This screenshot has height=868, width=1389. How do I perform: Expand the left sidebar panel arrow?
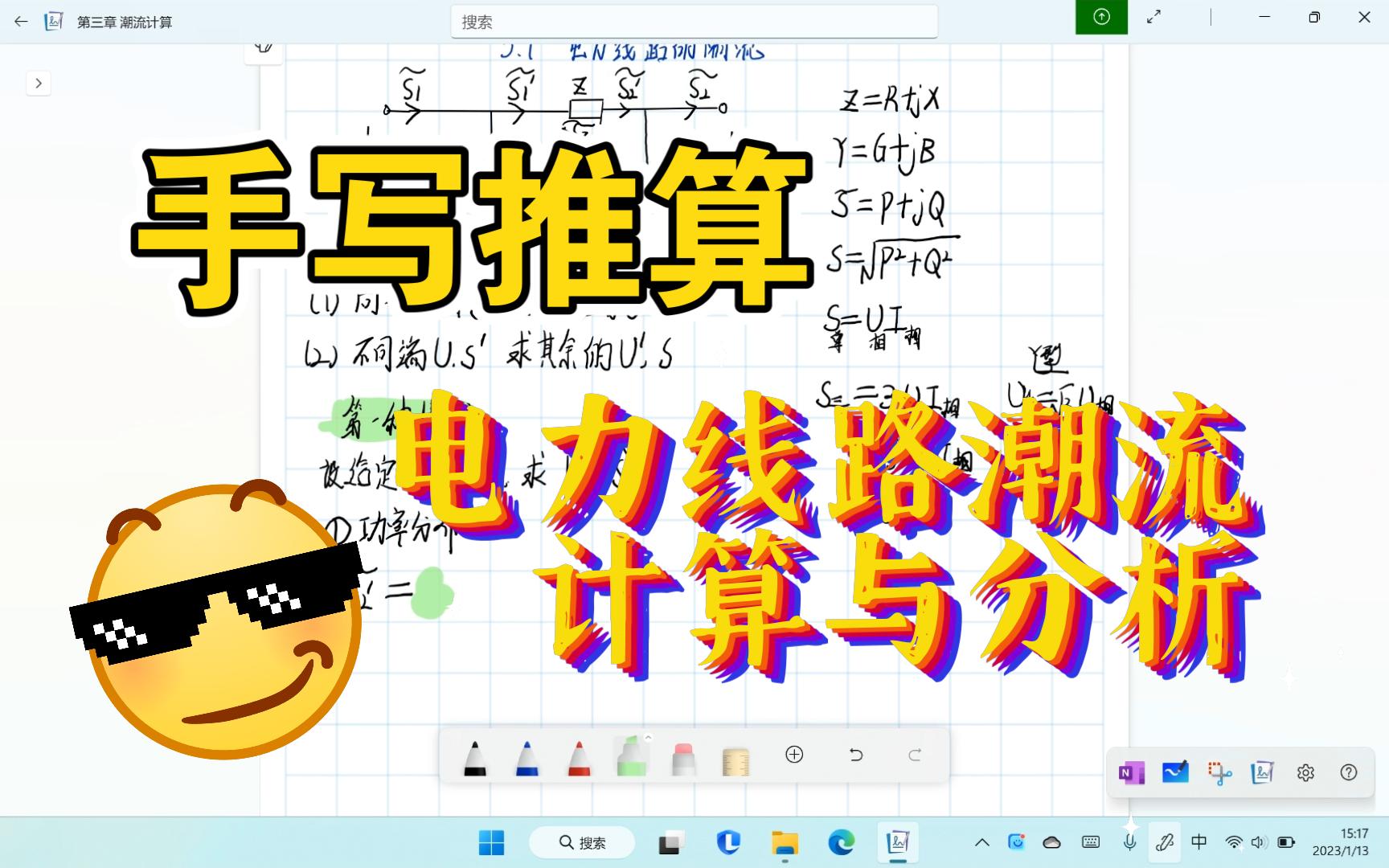click(x=38, y=83)
